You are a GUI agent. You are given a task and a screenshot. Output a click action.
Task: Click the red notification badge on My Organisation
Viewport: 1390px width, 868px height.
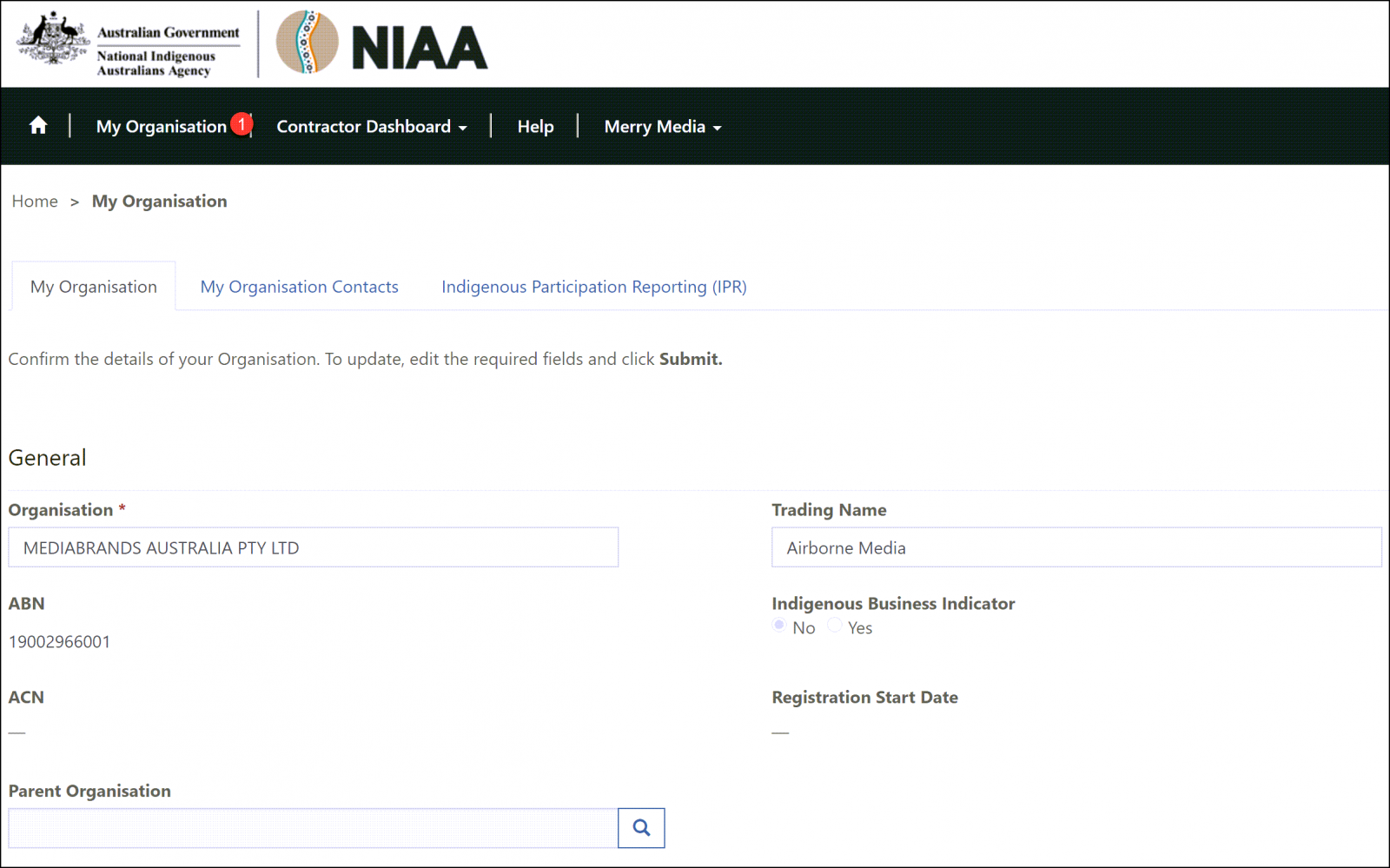[242, 124]
